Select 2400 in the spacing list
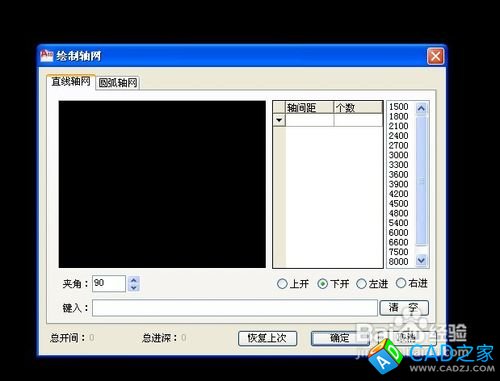This screenshot has height=381, width=500. click(x=398, y=136)
